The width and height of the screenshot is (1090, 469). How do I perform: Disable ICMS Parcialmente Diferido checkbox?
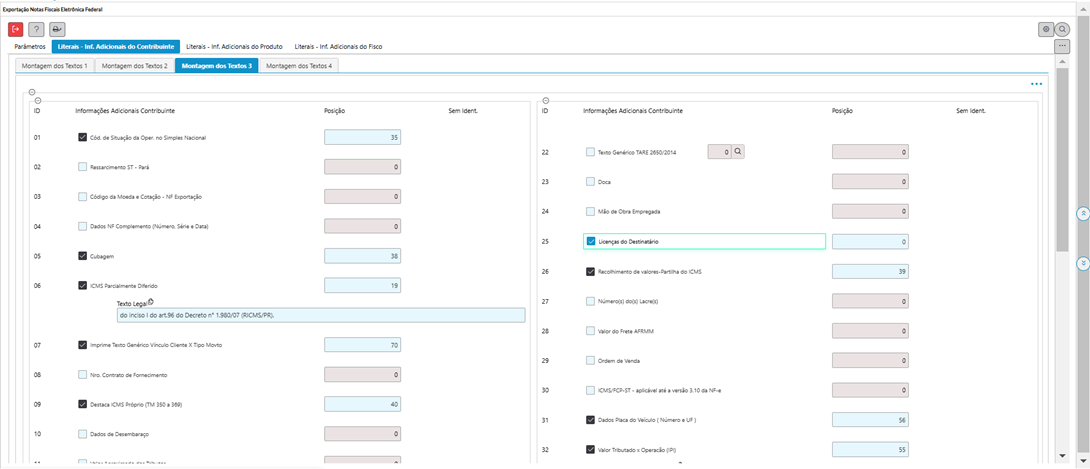(83, 285)
